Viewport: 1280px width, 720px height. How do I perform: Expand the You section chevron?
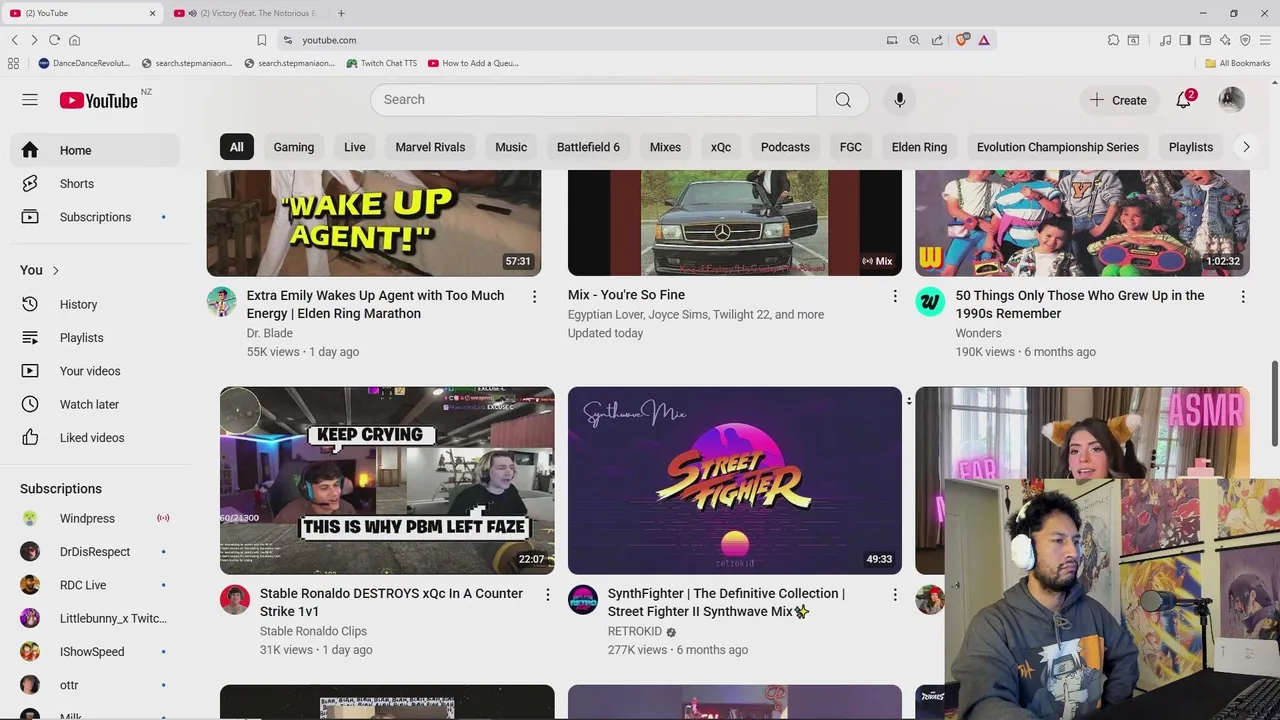tap(56, 270)
